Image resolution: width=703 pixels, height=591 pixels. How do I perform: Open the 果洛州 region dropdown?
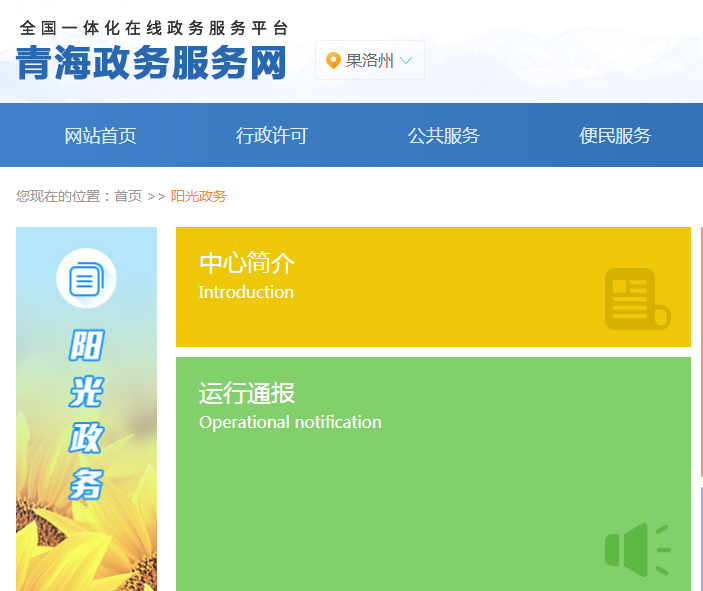click(370, 60)
